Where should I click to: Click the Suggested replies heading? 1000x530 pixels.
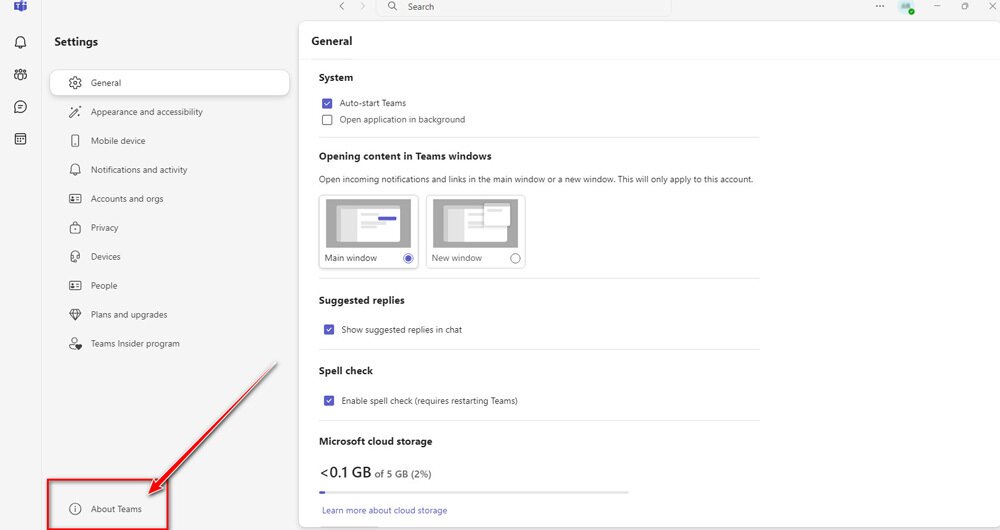click(362, 300)
